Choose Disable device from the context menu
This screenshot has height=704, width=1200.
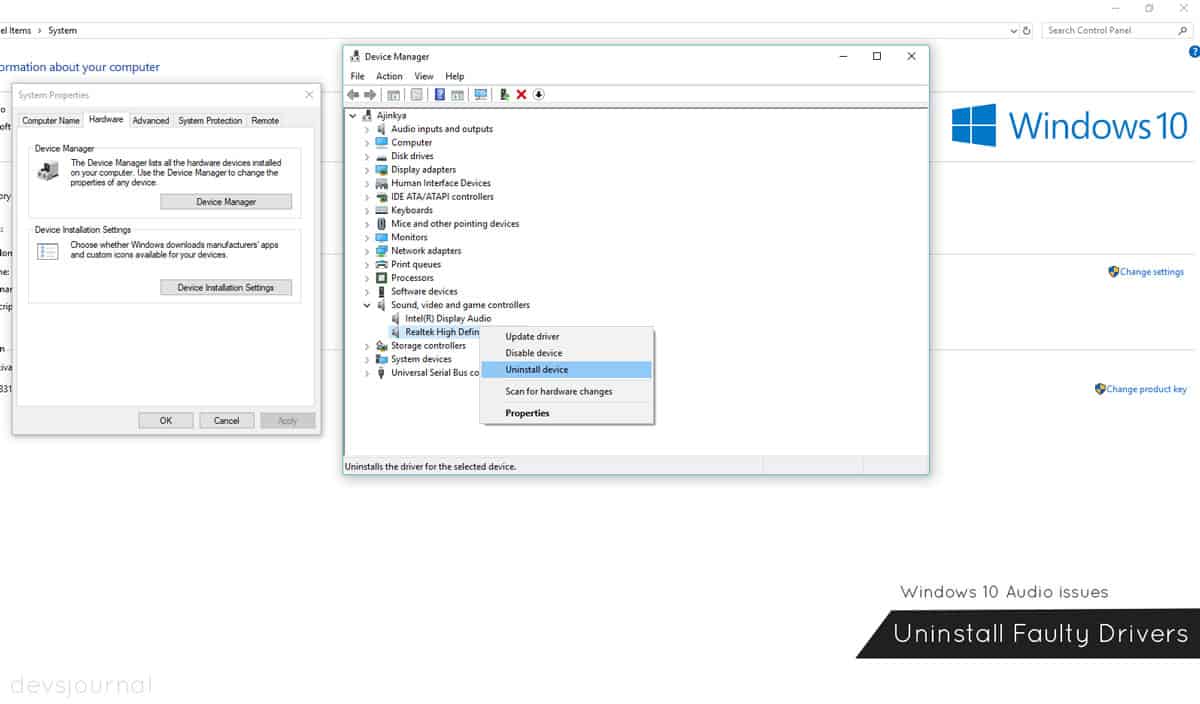tap(566, 353)
